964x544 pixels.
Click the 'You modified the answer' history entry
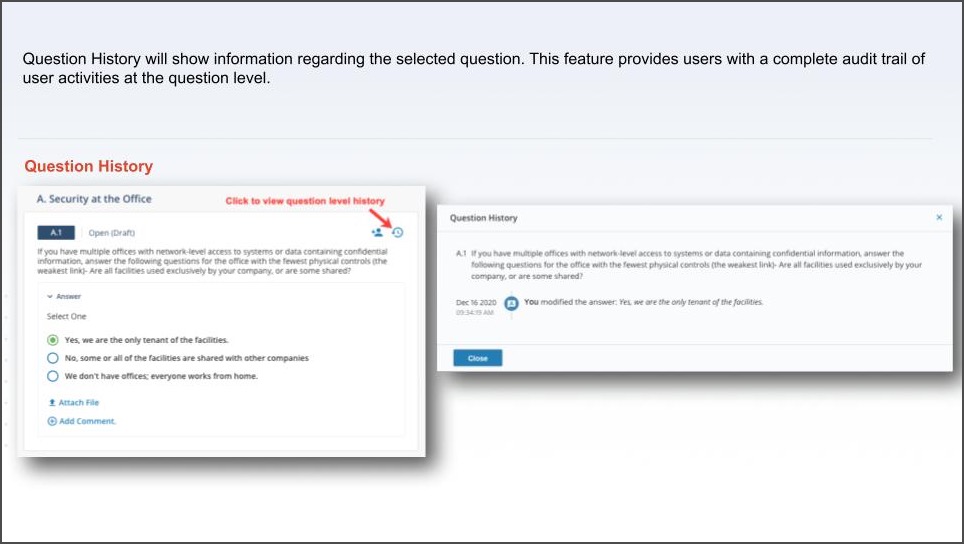643,302
